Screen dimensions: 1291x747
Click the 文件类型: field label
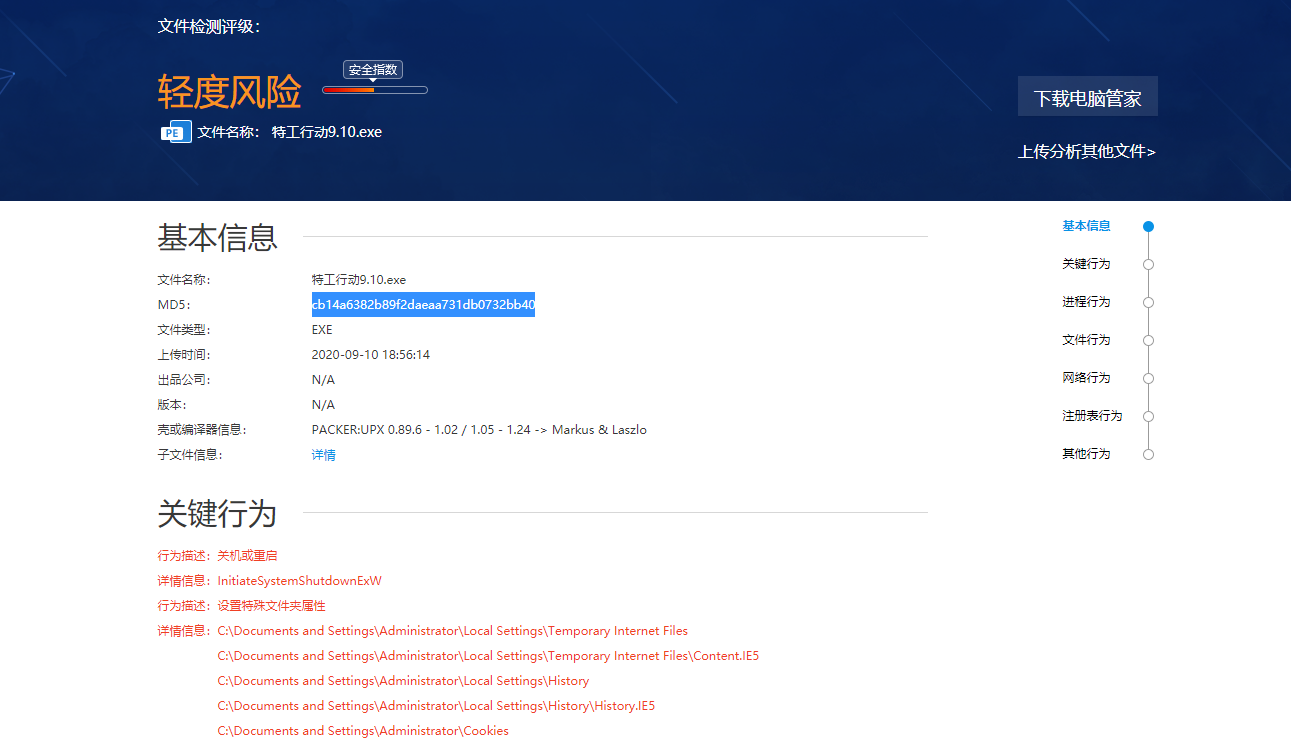184,330
